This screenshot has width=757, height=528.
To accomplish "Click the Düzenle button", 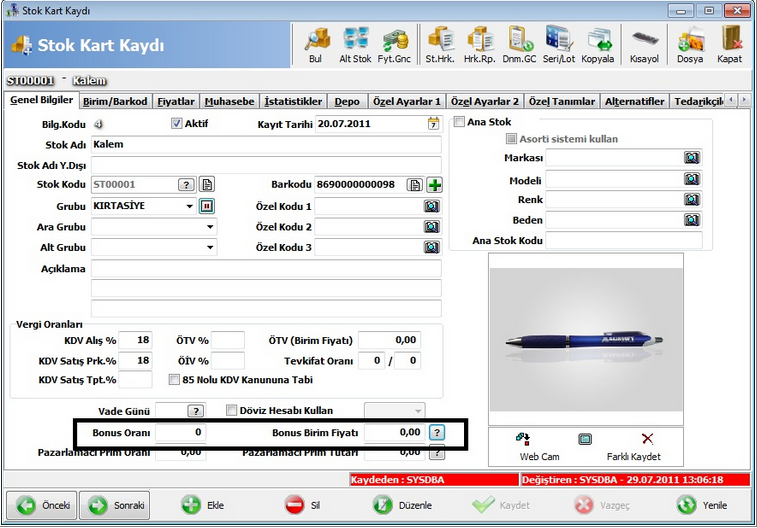I will tap(404, 505).
